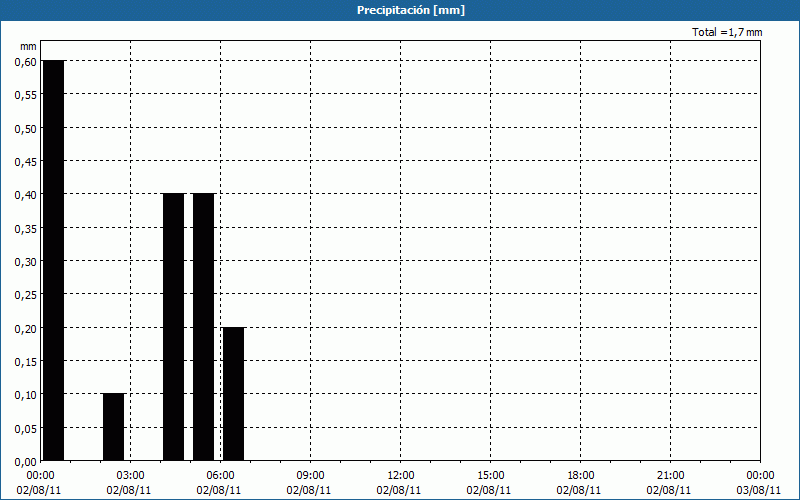Click the 0,45 y-axis value
Viewport: 800px width, 500px height.
26,162
